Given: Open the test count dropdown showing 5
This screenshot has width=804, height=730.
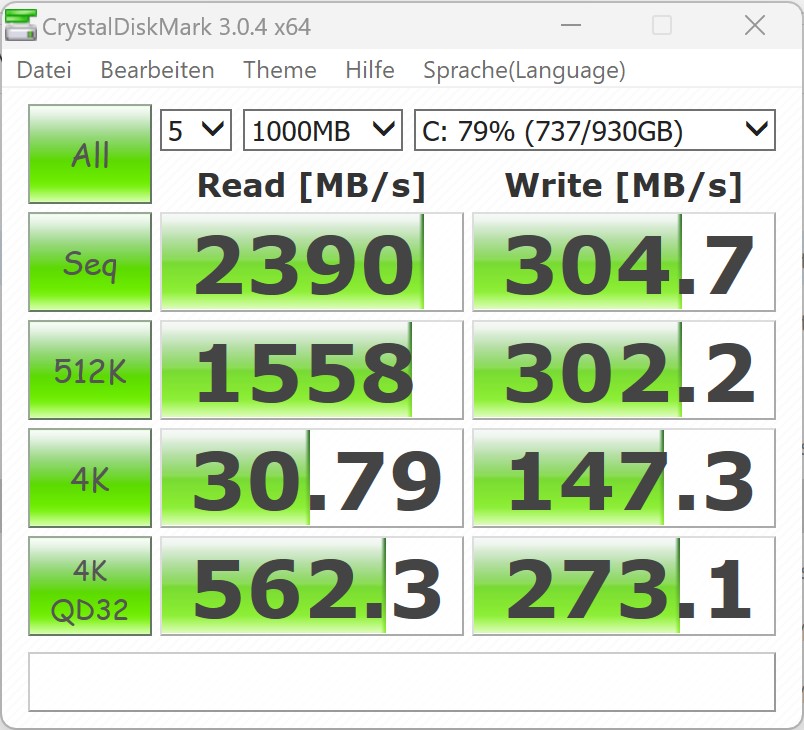Looking at the screenshot, I should [x=196, y=130].
